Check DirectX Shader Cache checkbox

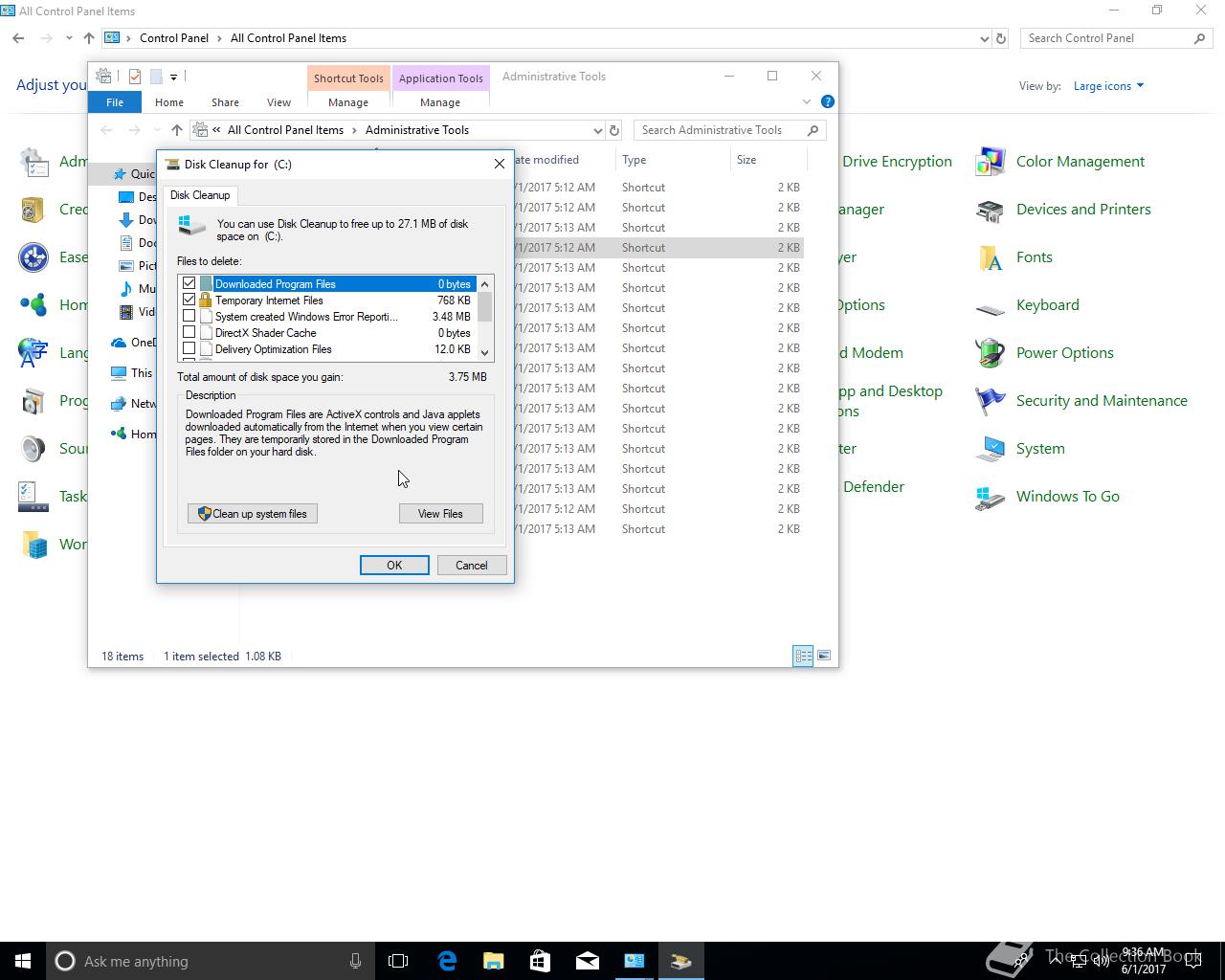189,332
